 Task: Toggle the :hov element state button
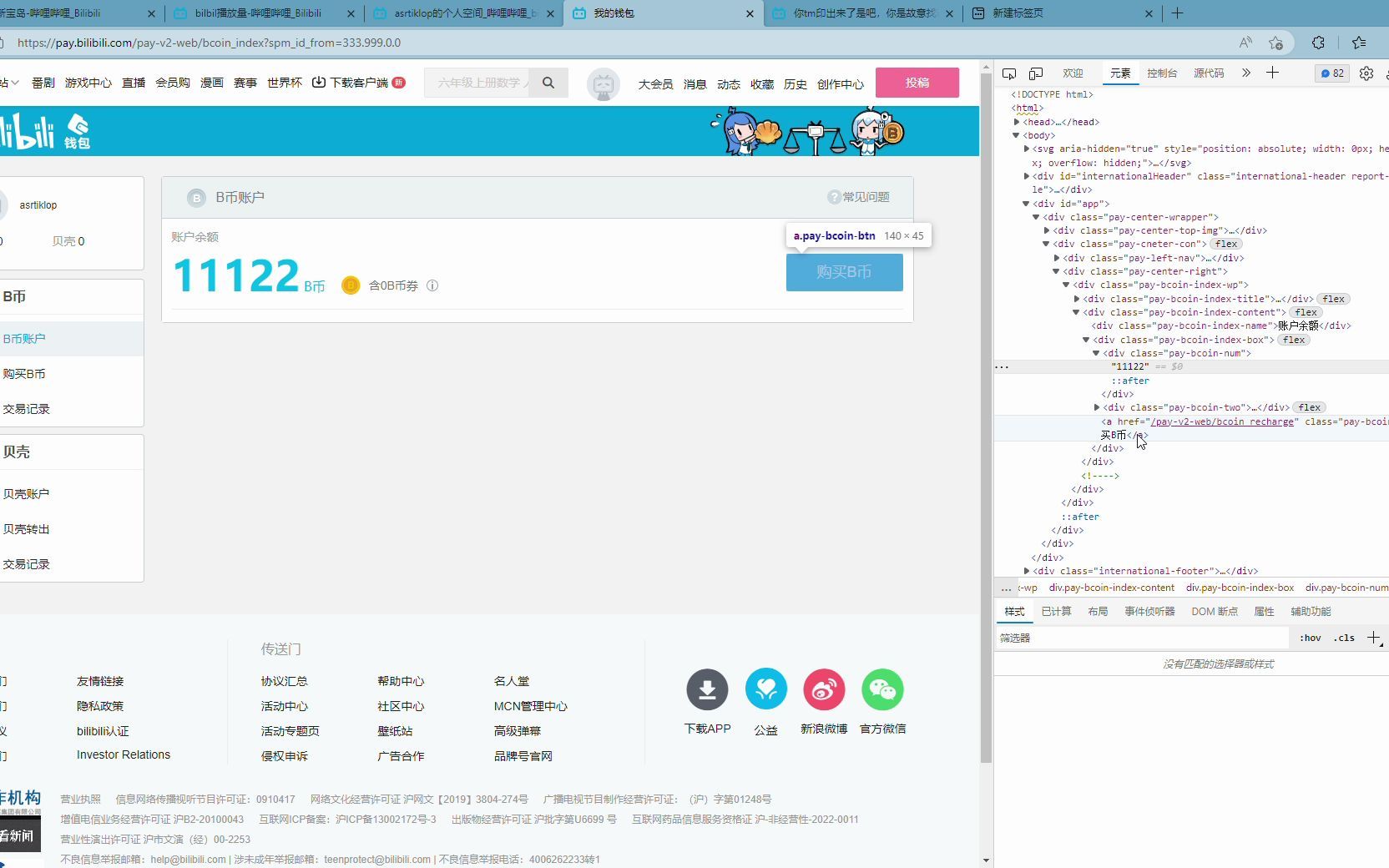[x=1311, y=638]
